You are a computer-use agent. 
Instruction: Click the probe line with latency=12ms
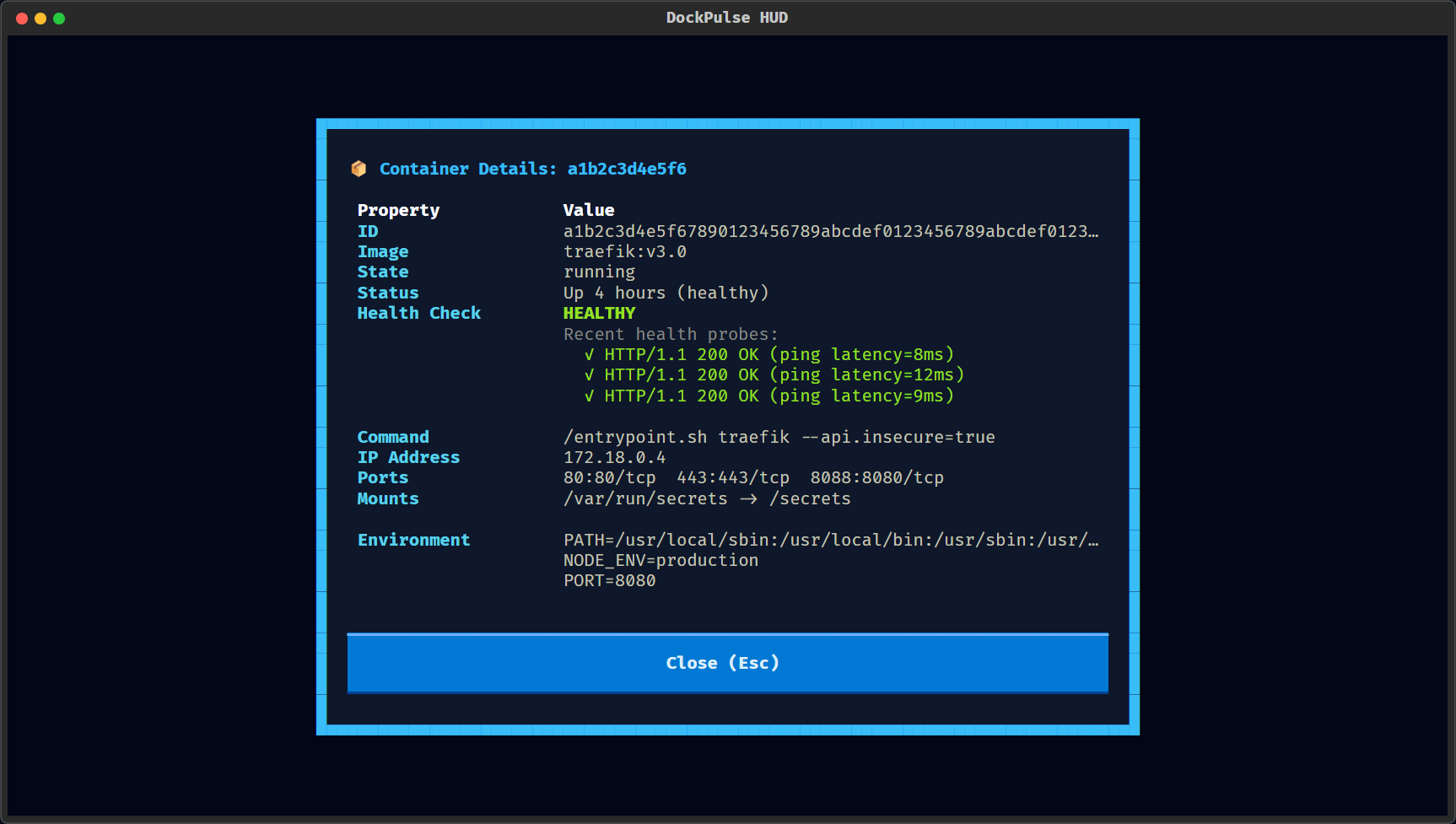pyautogui.click(x=774, y=374)
